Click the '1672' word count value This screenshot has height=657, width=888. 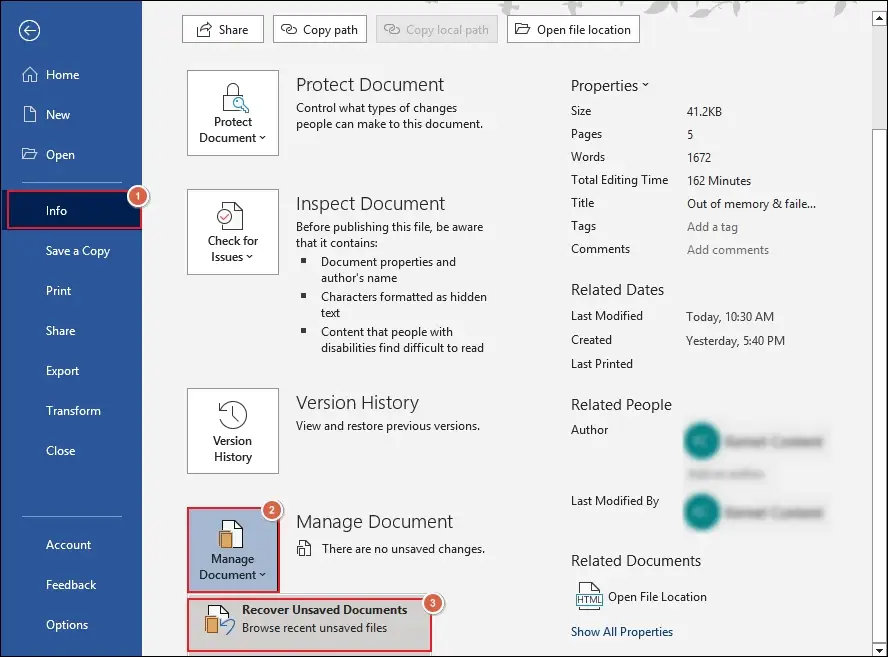tap(699, 157)
